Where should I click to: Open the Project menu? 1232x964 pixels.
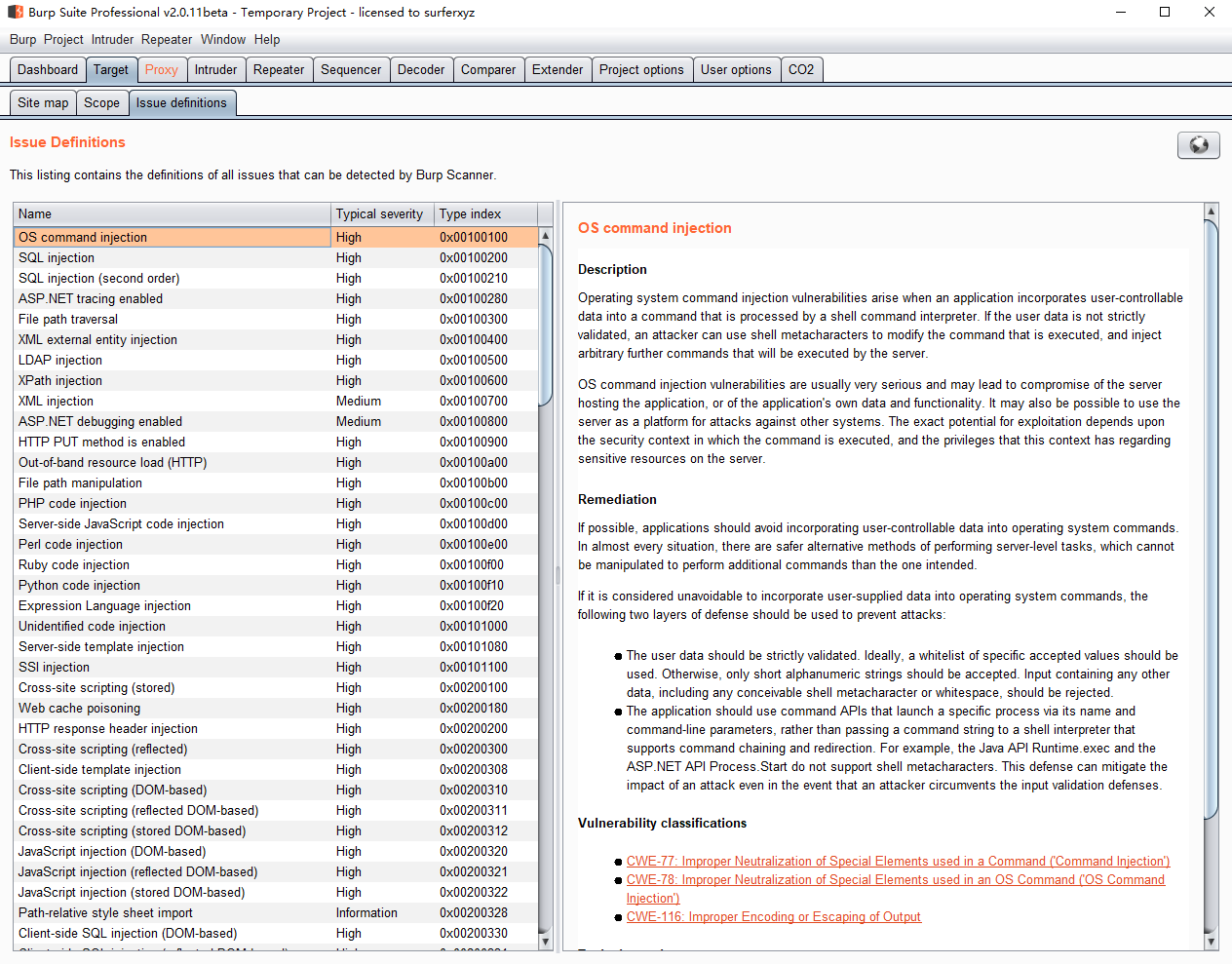(63, 40)
